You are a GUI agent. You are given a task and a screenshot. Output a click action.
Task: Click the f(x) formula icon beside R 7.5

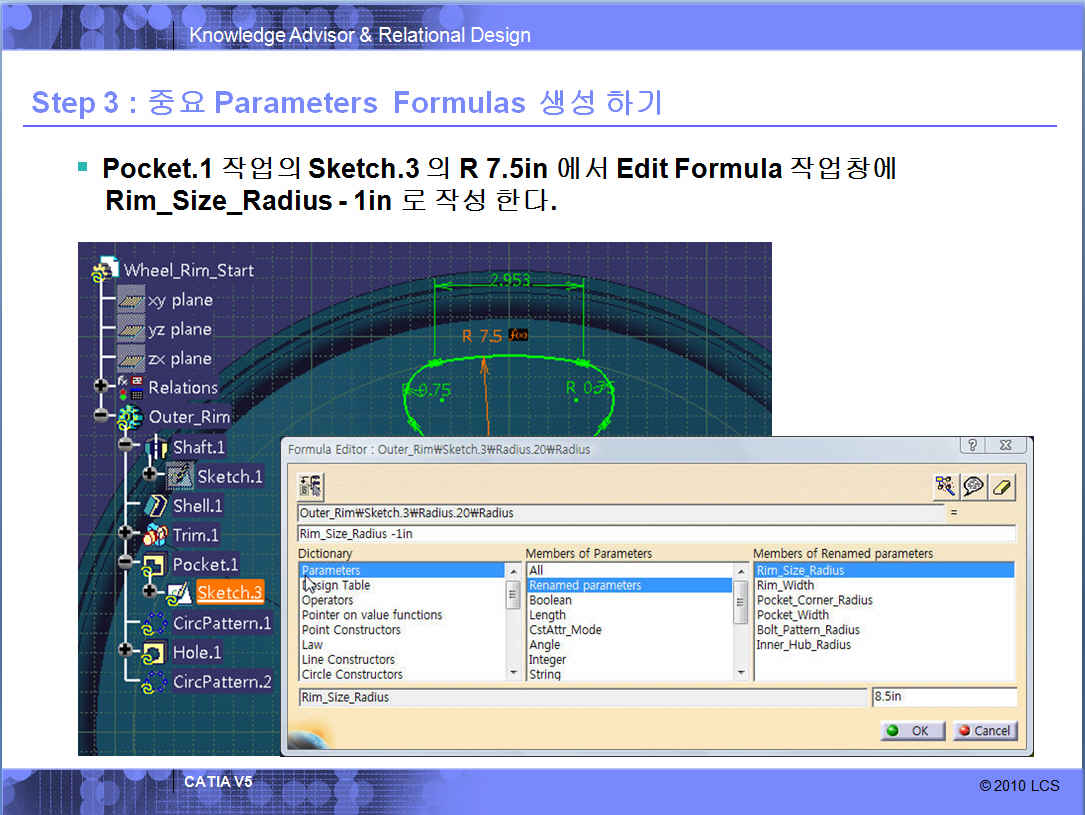[518, 334]
